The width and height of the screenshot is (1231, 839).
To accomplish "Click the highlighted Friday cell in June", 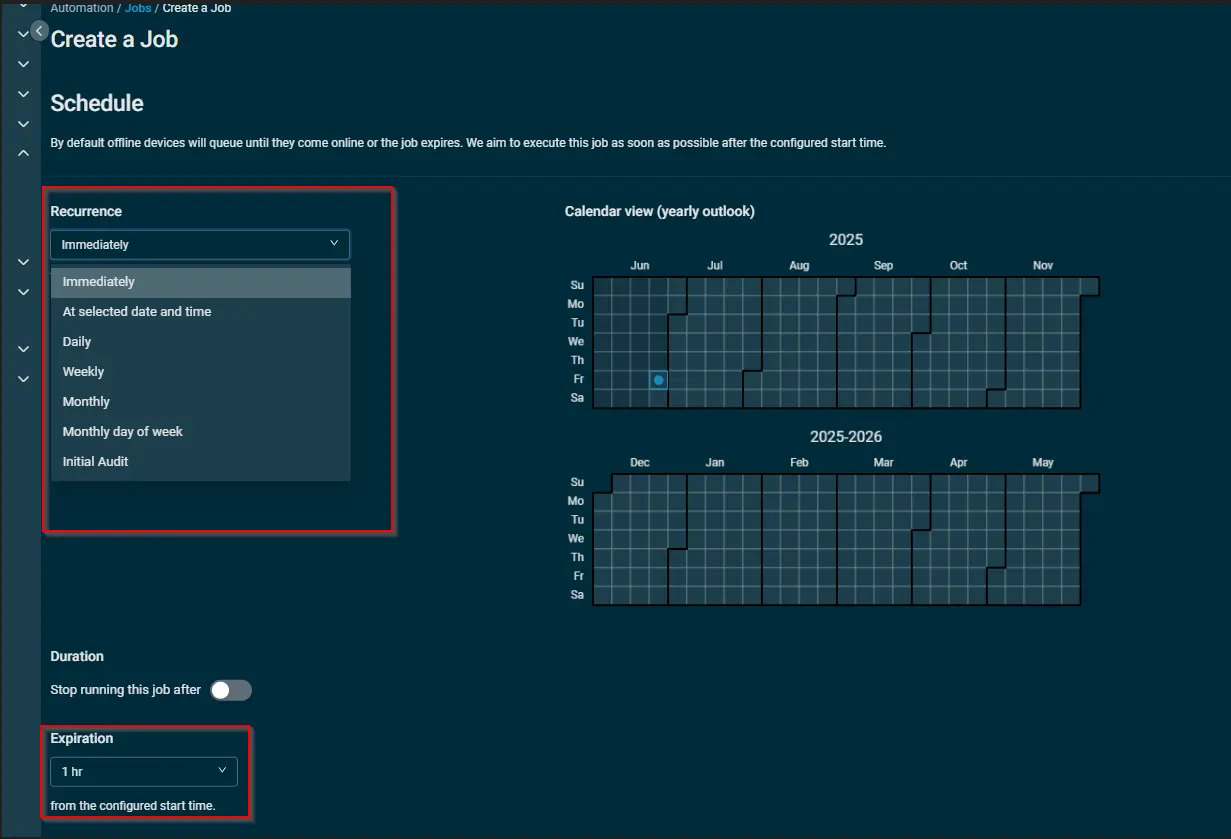I will (x=658, y=380).
